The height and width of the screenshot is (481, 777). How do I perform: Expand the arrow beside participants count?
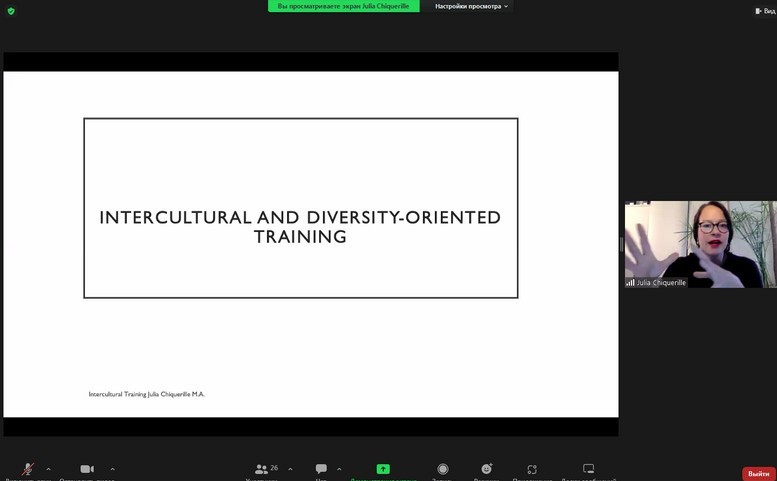290,469
